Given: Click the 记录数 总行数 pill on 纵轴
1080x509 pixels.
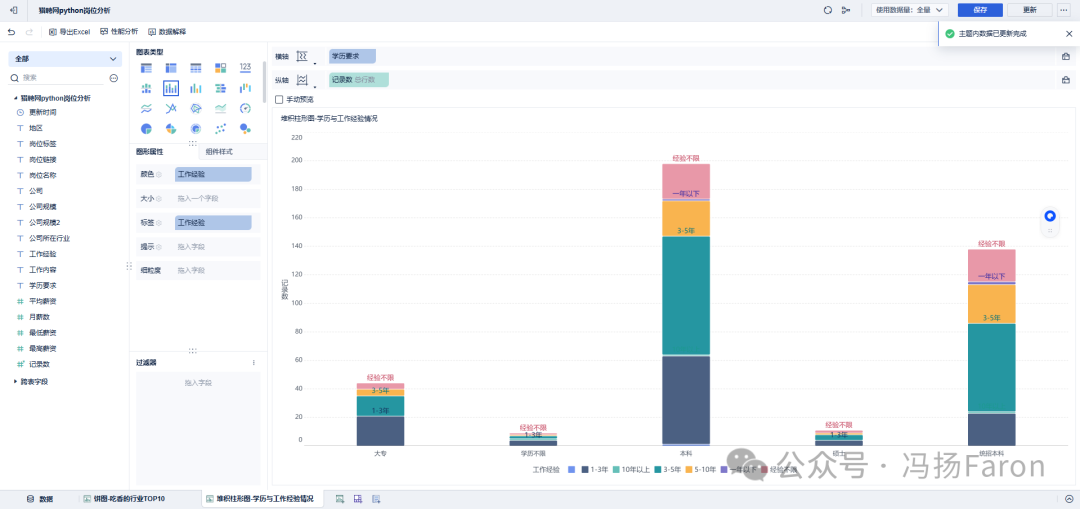Looking at the screenshot, I should pyautogui.click(x=359, y=80).
